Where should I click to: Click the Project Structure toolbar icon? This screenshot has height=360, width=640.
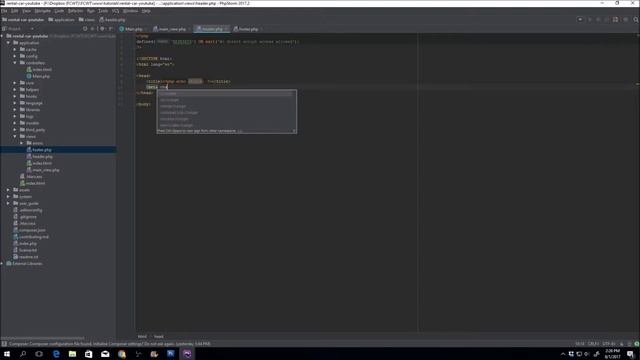pos(616,20)
